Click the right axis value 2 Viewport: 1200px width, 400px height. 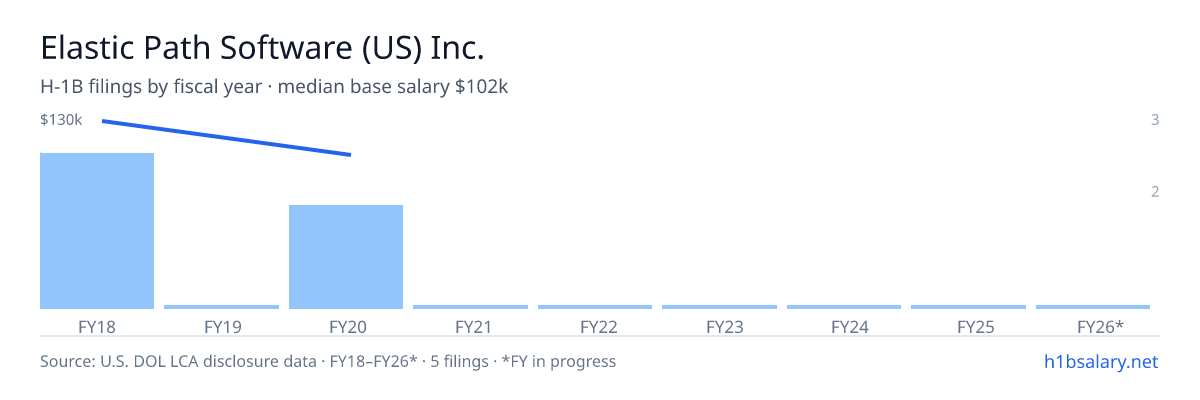point(1155,191)
